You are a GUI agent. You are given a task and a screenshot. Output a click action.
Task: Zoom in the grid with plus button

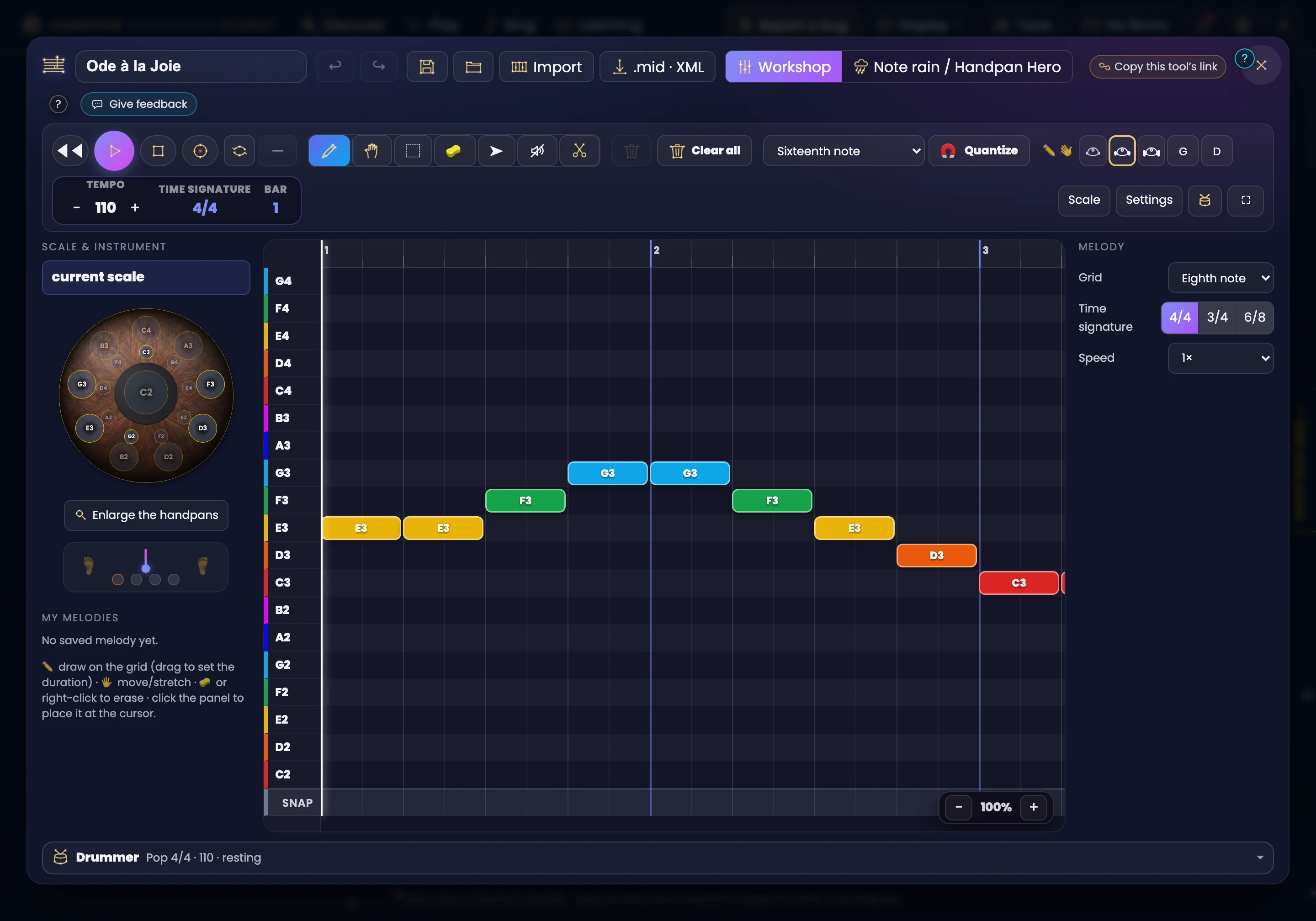coord(1034,807)
